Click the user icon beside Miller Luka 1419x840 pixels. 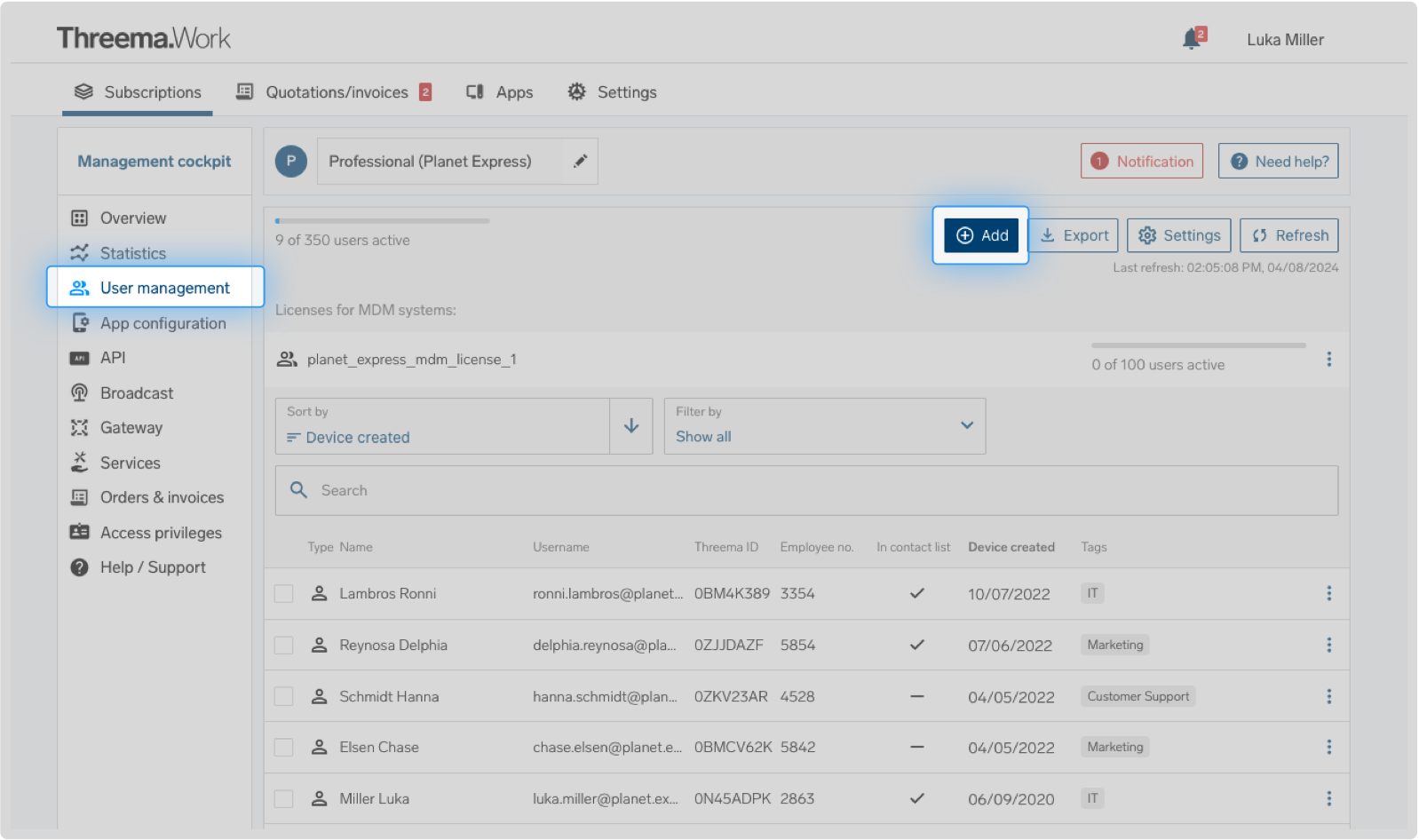pos(320,798)
